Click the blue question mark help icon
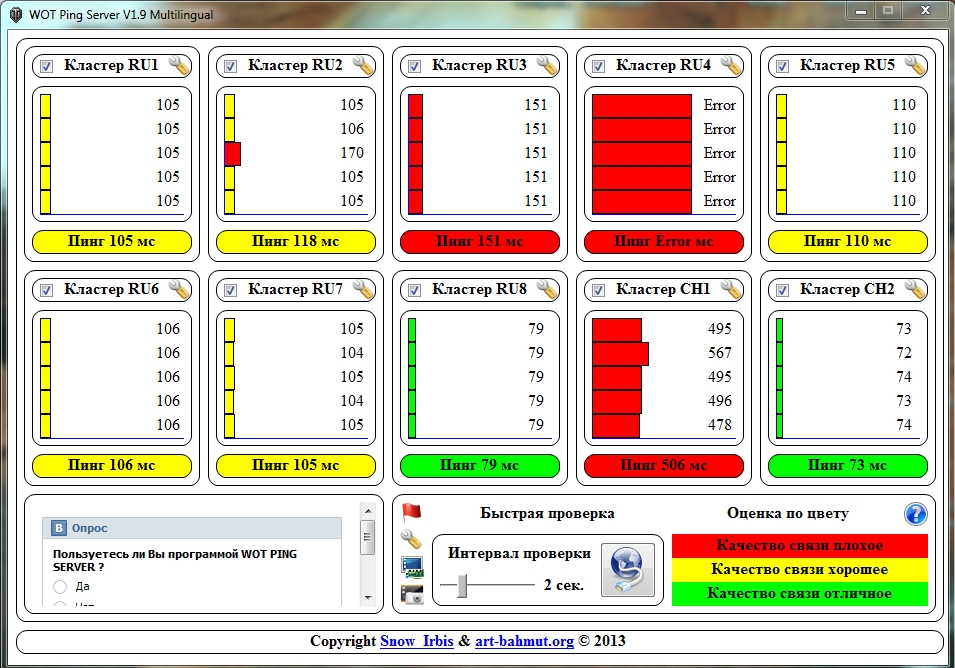 915,514
